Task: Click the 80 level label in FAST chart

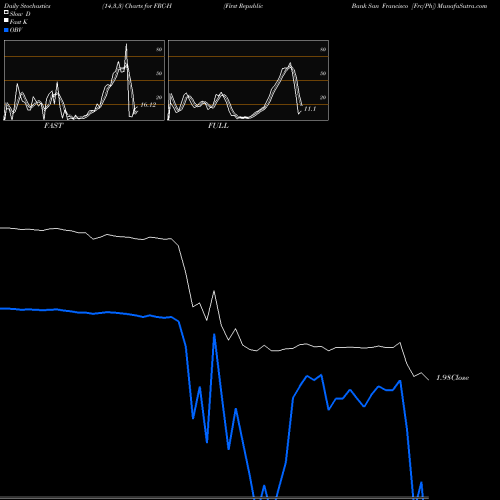Action: pyautogui.click(x=159, y=49)
